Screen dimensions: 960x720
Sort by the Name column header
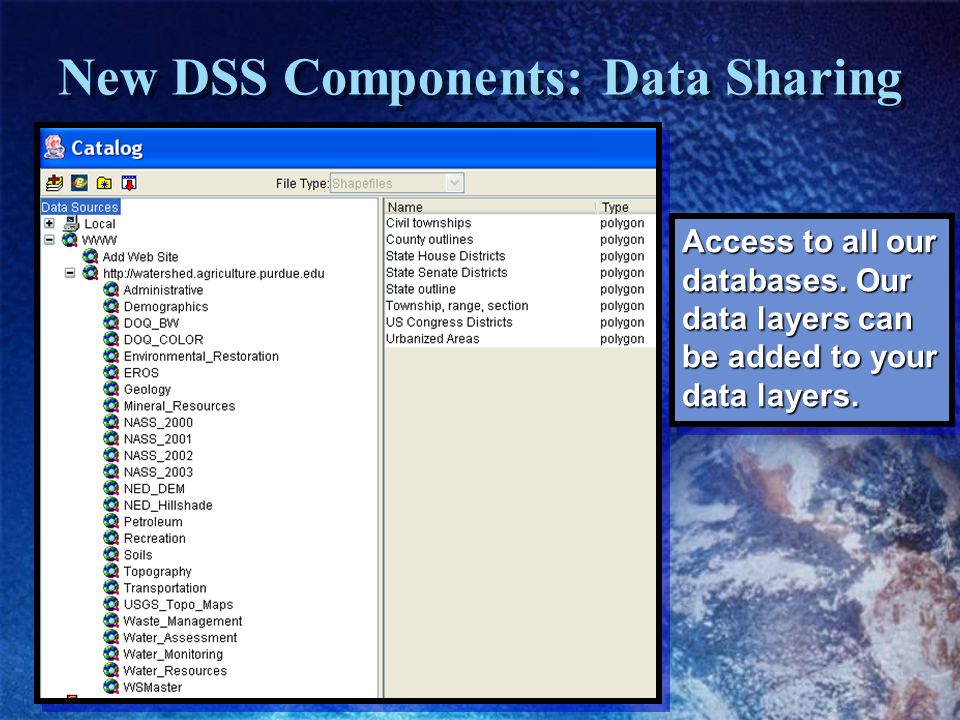tap(490, 207)
